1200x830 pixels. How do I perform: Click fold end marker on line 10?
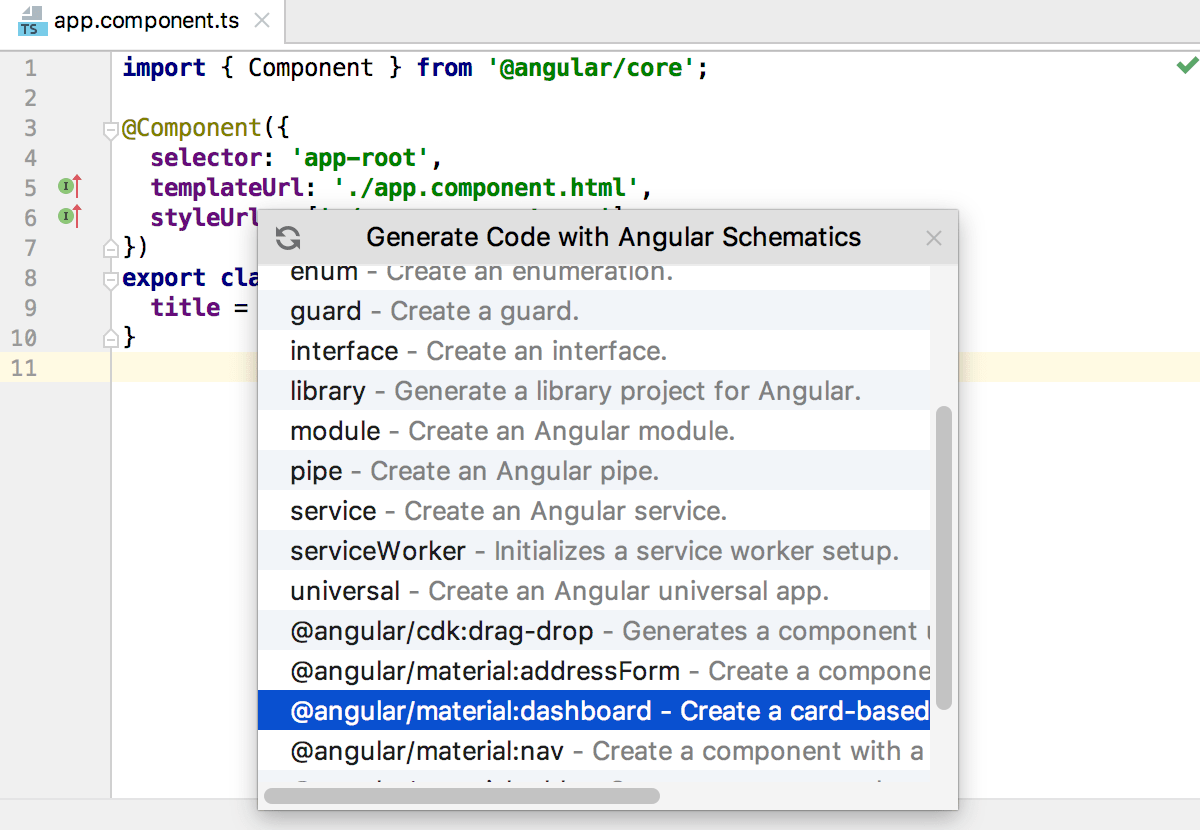[x=111, y=336]
